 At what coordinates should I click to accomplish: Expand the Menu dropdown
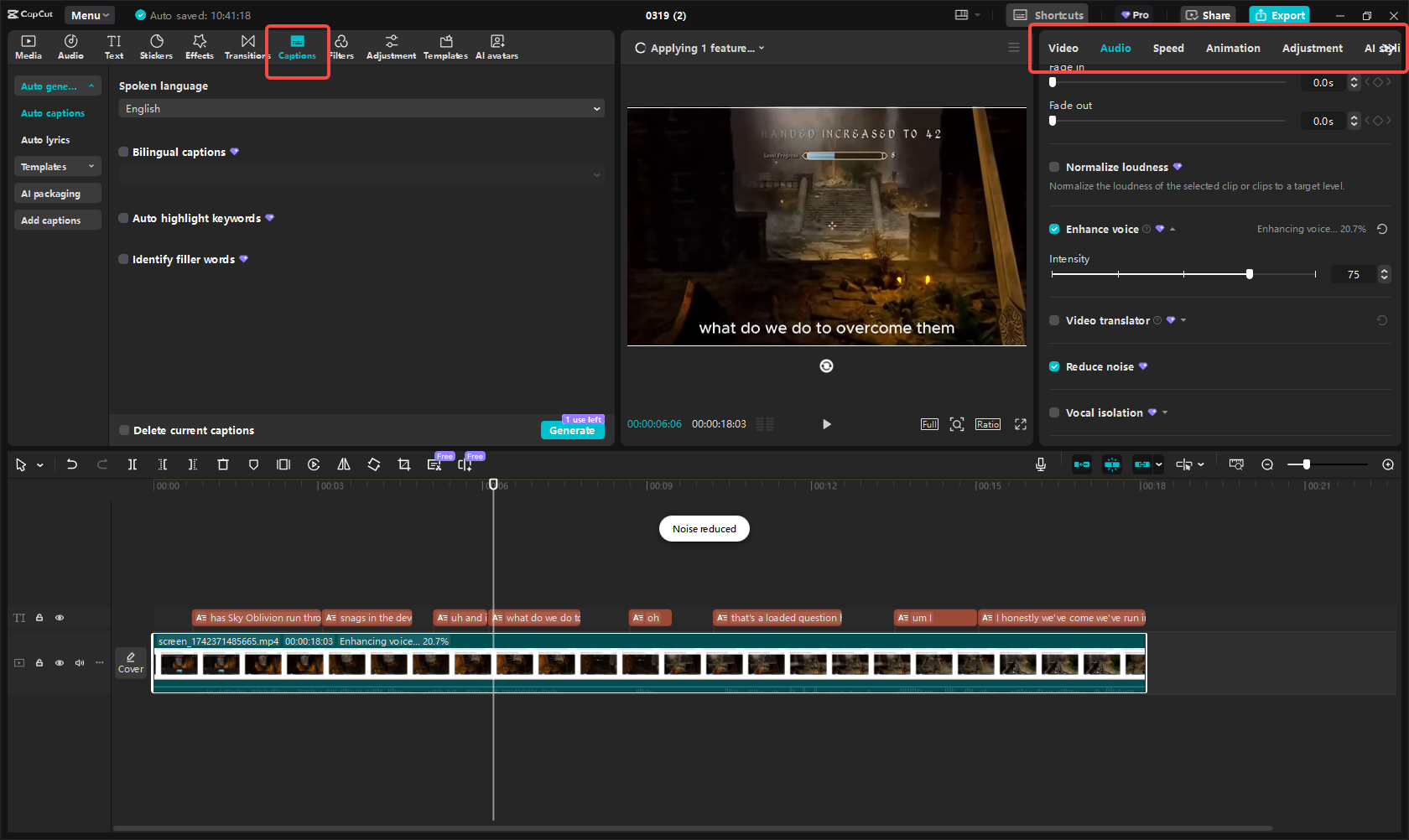coord(90,15)
